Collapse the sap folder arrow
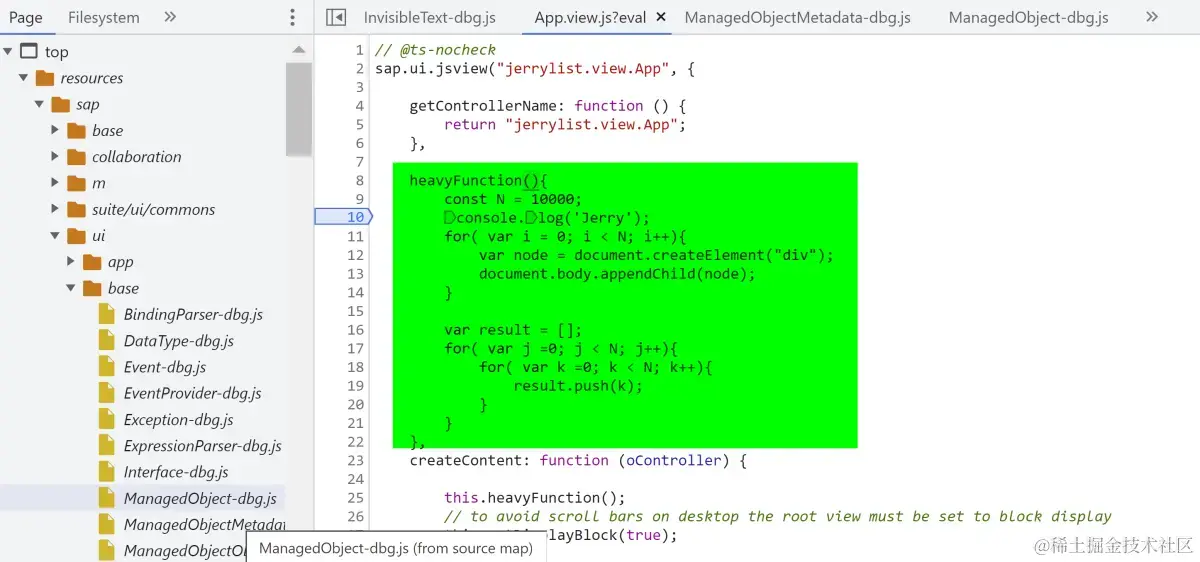 click(x=40, y=104)
